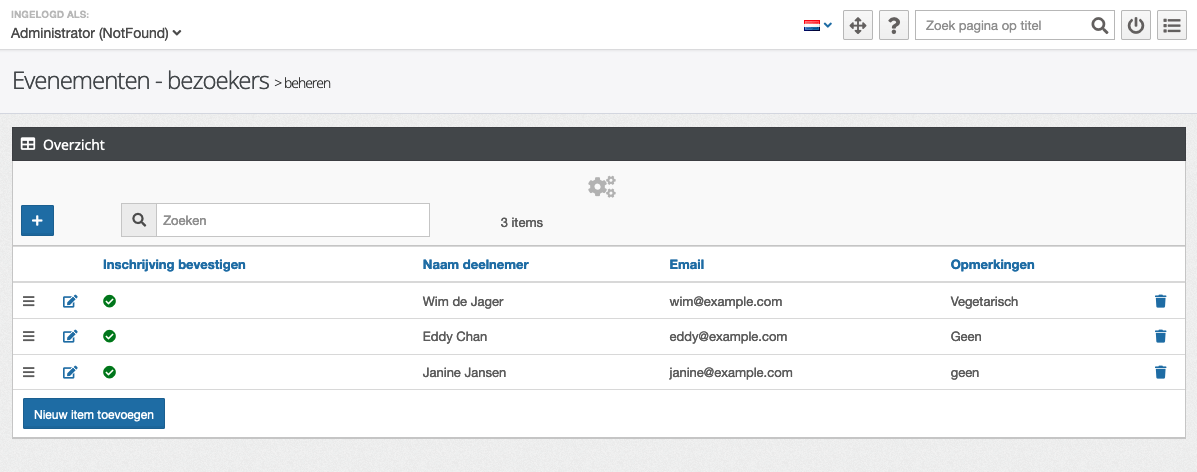
Task: Toggle confirmation checkmark for Wim de Jager
Action: click(110, 301)
